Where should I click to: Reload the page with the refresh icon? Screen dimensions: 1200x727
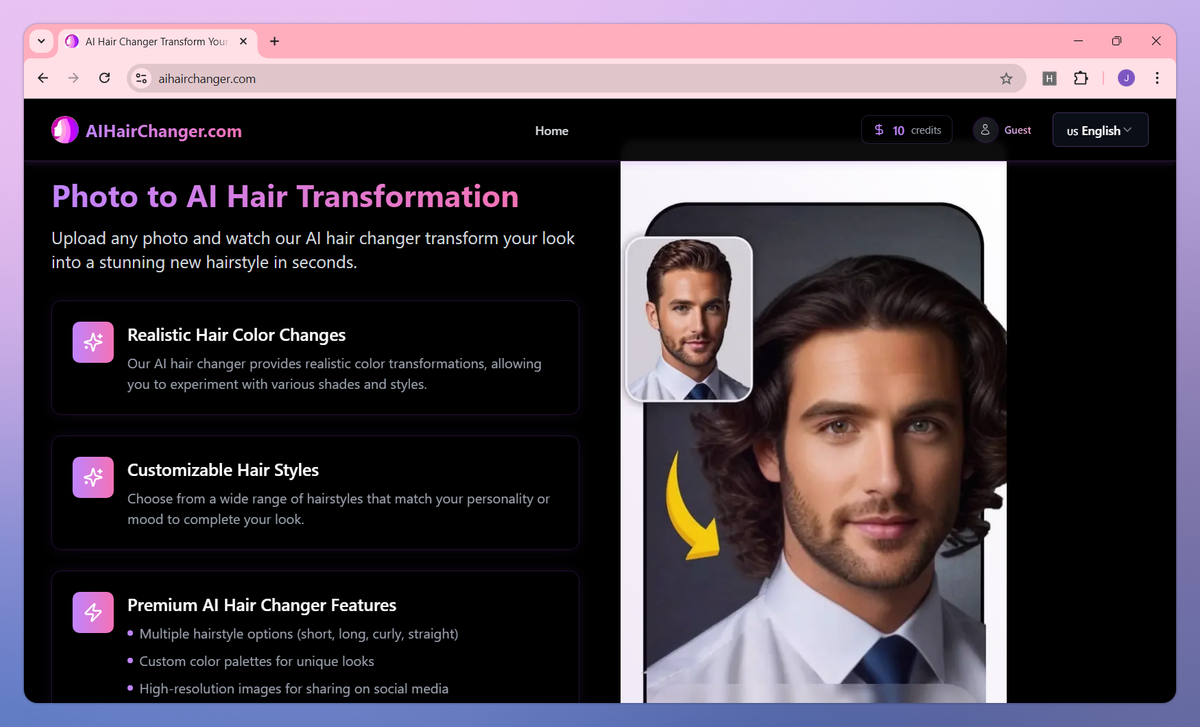click(104, 78)
